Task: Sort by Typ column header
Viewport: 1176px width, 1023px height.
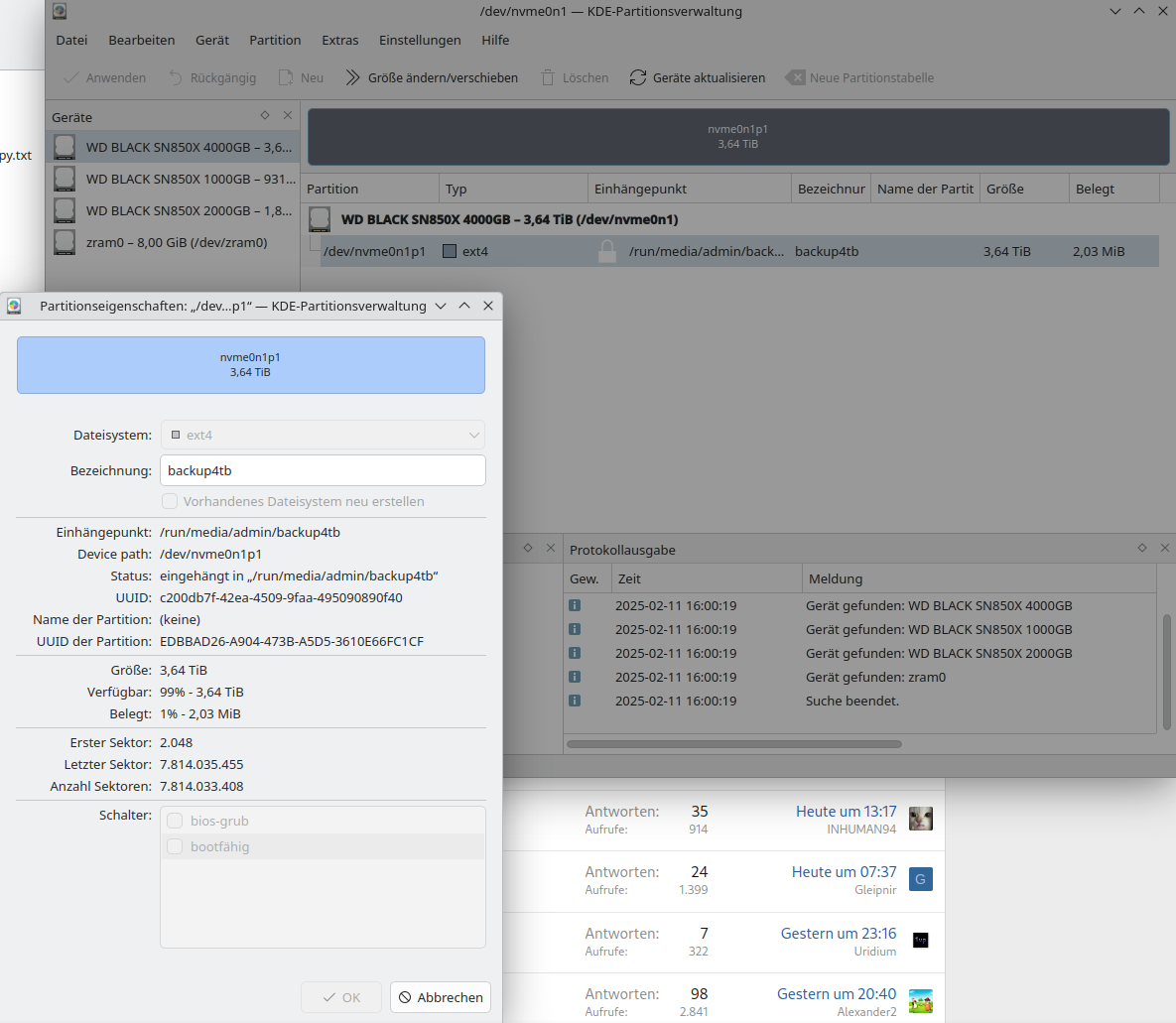Action: tap(513, 189)
